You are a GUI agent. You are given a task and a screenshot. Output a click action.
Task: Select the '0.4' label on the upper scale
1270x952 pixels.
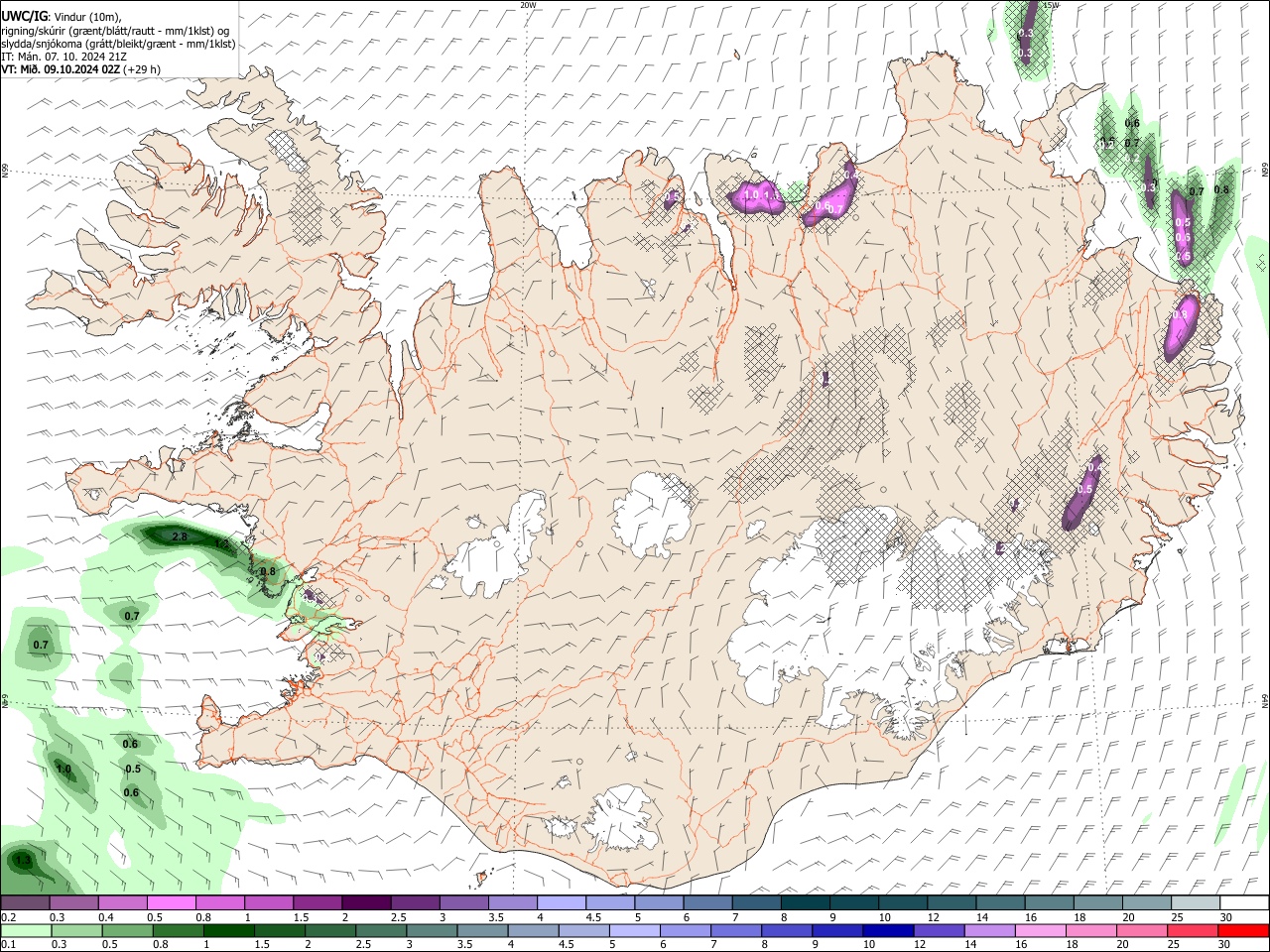[106, 917]
